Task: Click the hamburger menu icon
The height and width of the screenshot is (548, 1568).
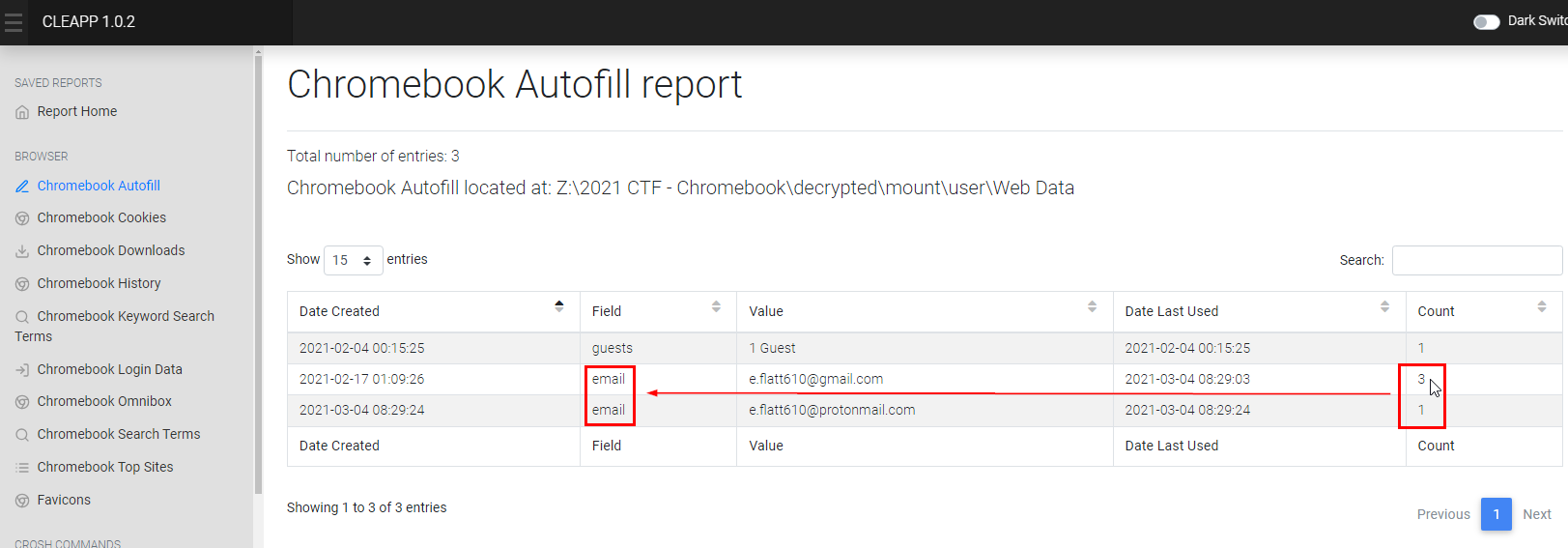Action: 14,22
